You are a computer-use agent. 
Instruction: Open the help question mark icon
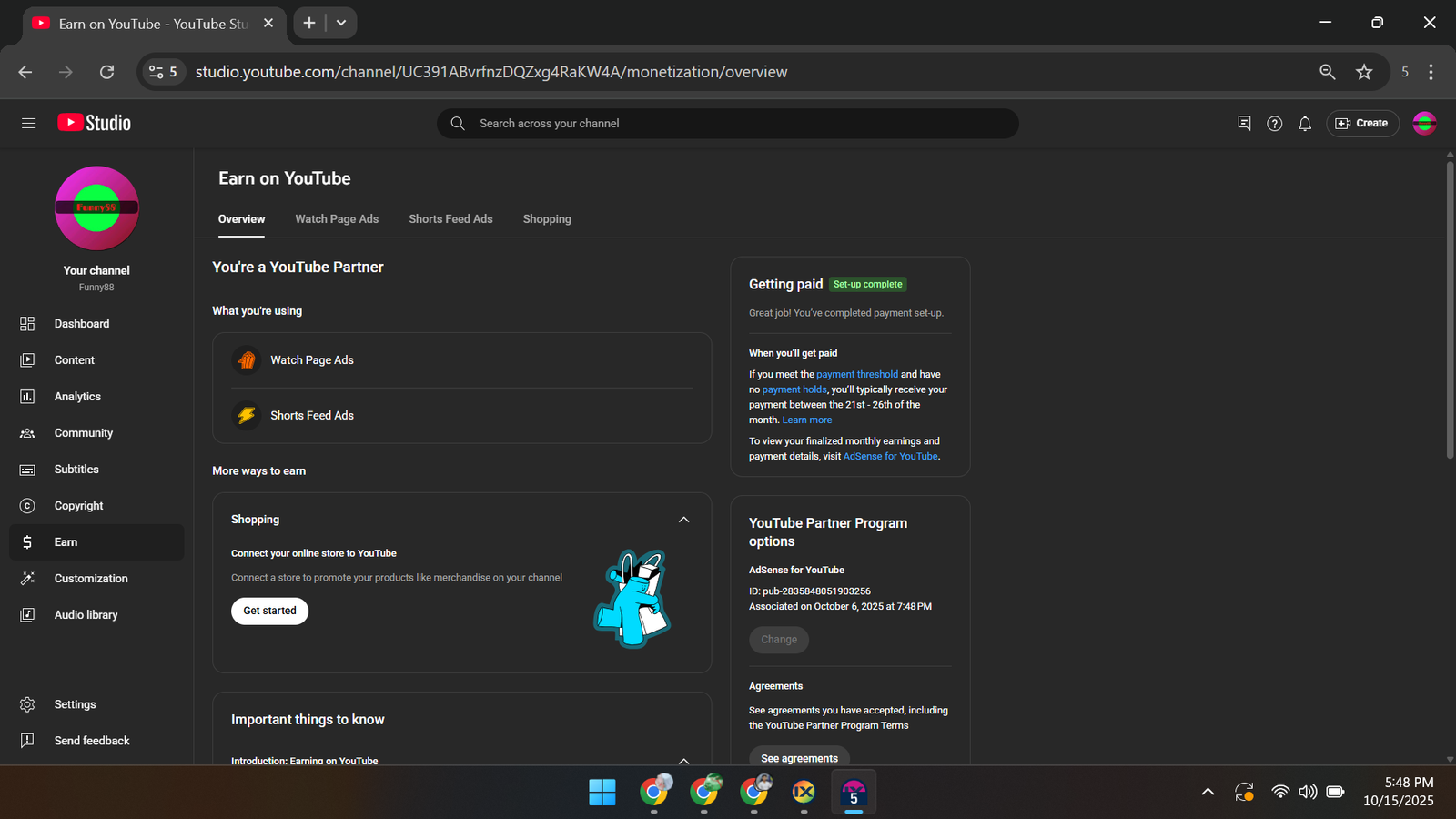[x=1274, y=124]
